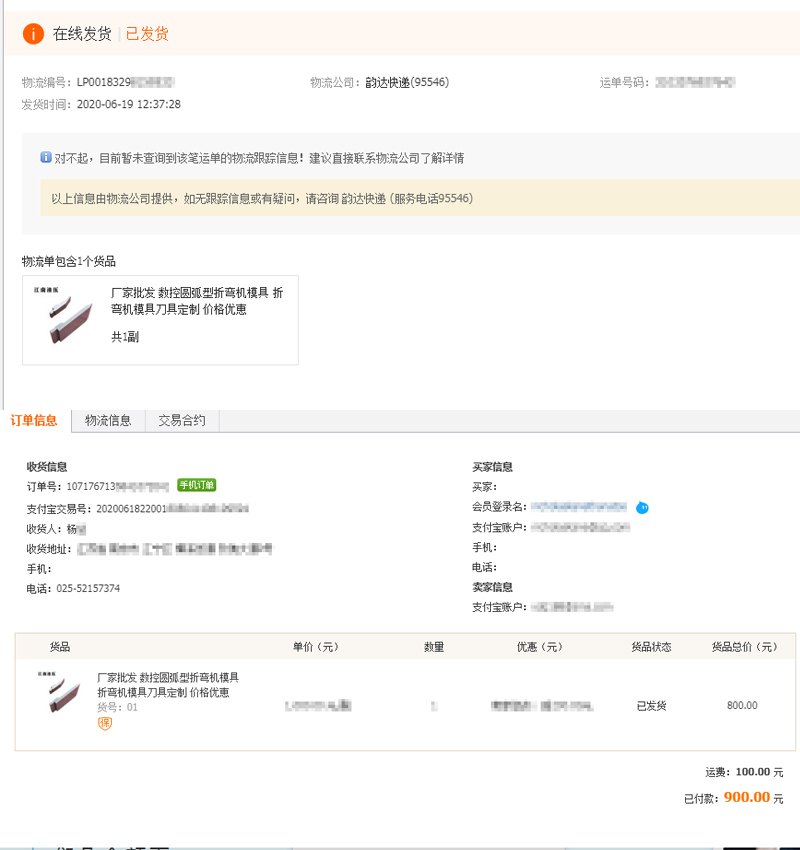Open product title link in order table
Image resolution: width=800 pixels, height=850 pixels.
(168, 685)
